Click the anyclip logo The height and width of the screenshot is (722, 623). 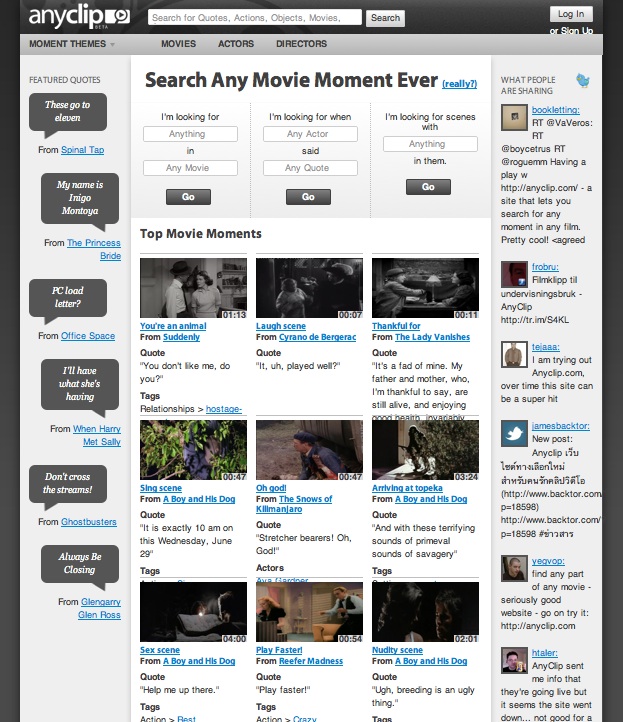(79, 17)
